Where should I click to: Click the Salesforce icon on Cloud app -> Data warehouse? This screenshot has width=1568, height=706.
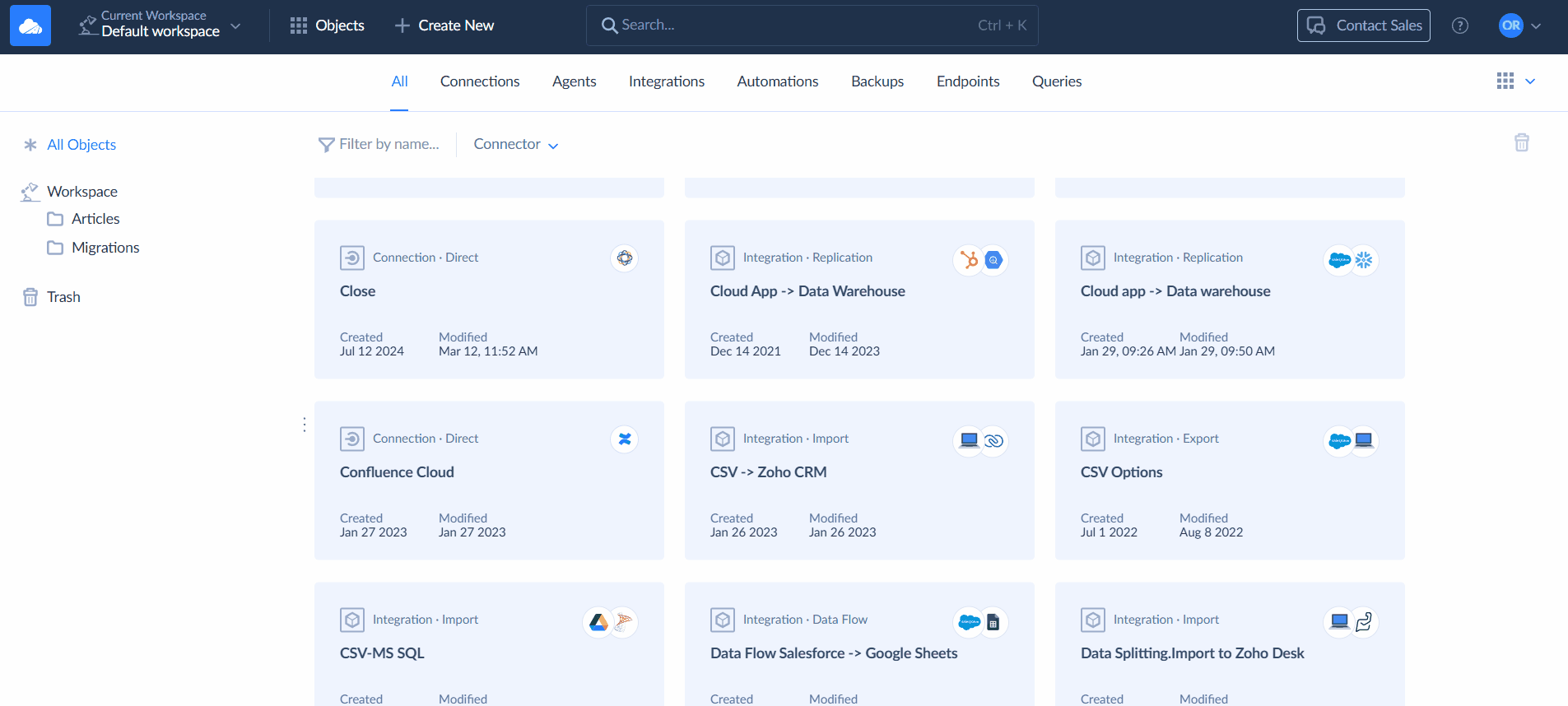(1340, 260)
